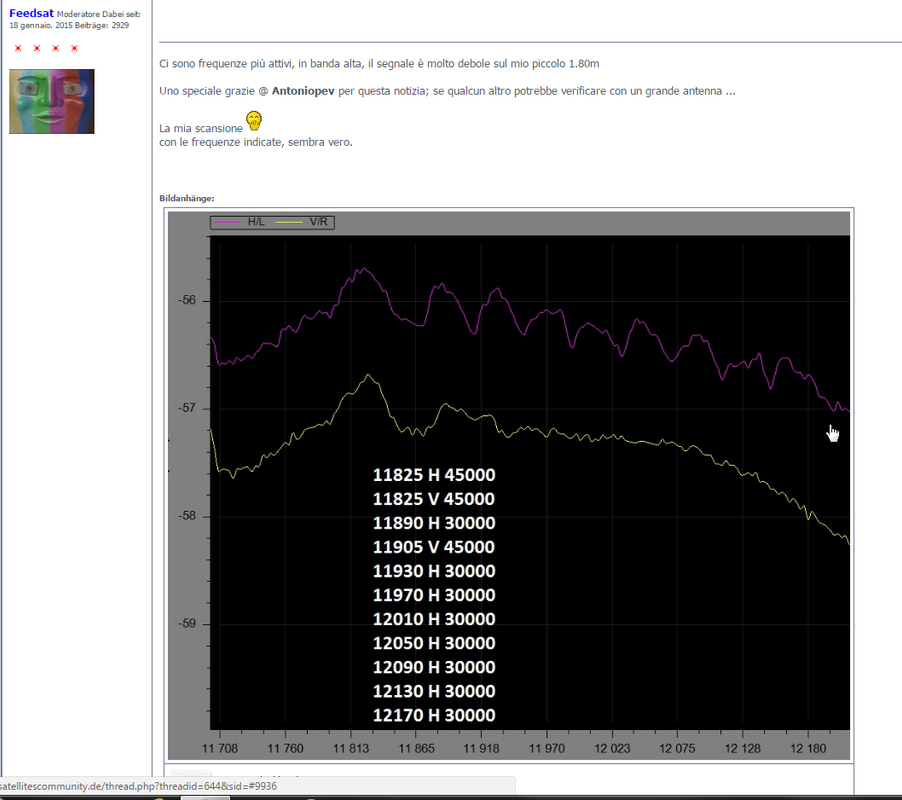Click the fourth red rank star

click(x=74, y=48)
